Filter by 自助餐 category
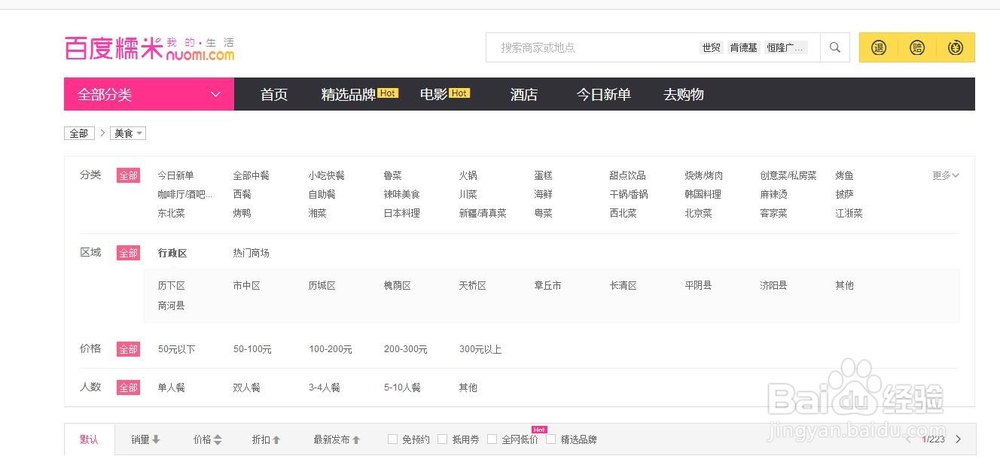 [x=322, y=194]
